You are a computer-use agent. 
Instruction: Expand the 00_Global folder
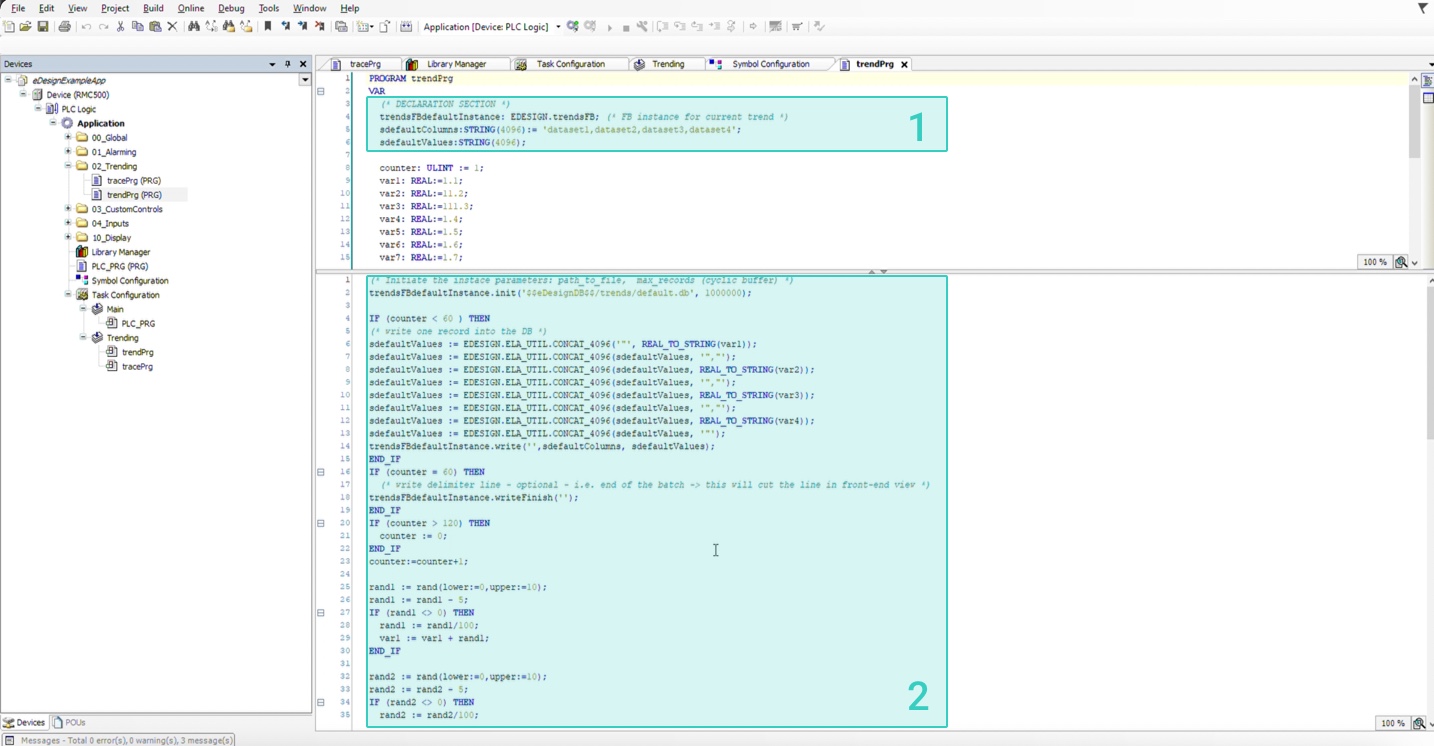click(x=68, y=138)
